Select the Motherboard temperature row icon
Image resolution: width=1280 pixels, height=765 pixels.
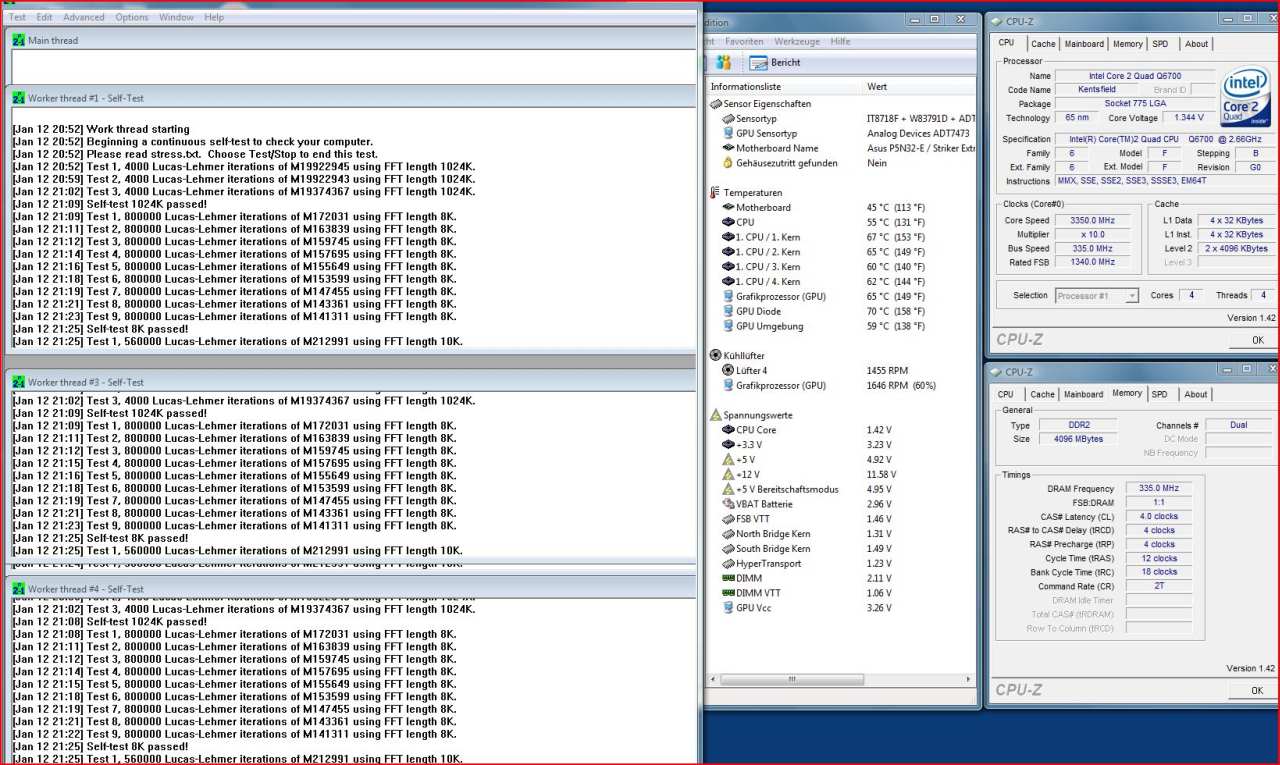coord(727,207)
